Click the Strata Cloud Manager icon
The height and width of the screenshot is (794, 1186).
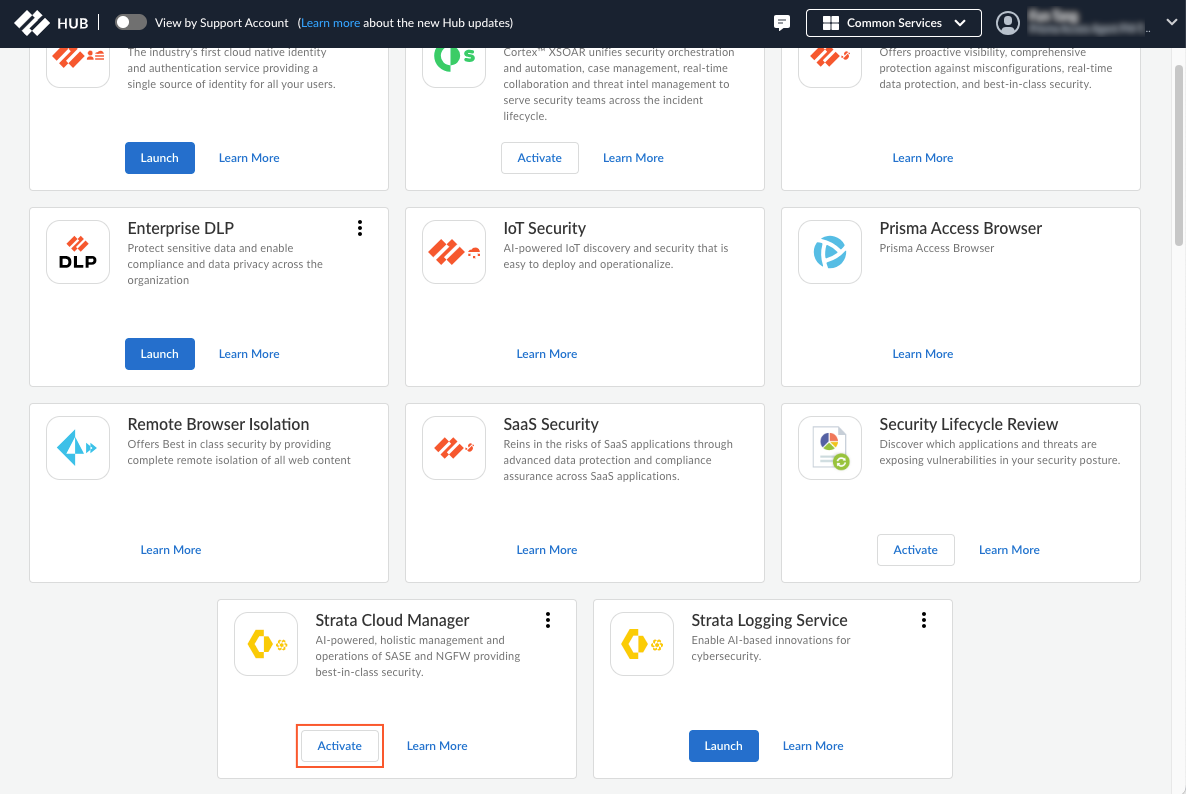(x=266, y=644)
